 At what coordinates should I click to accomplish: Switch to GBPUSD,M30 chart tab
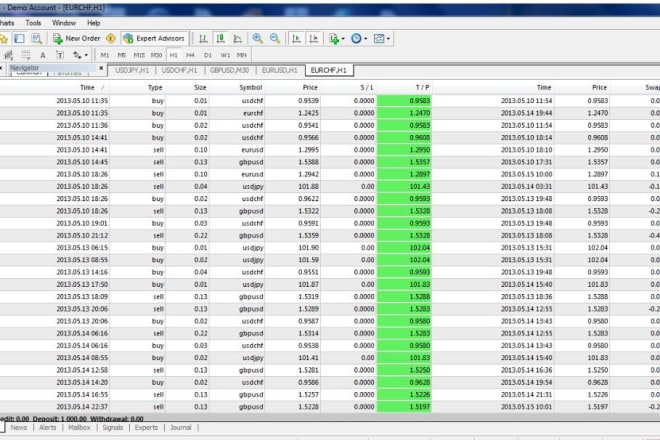[229, 70]
